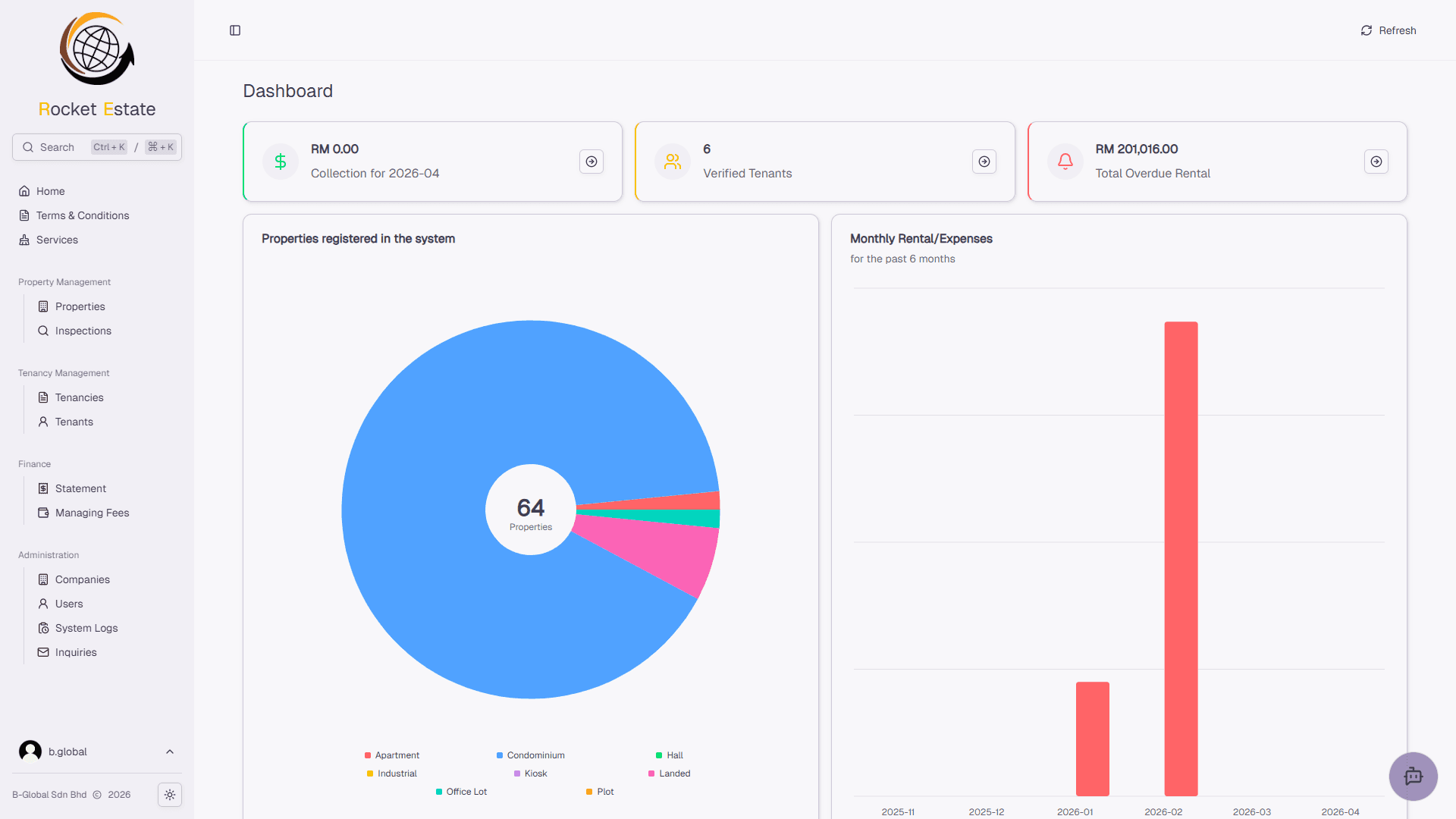Open Managing Fees in sidebar
Image resolution: width=1456 pixels, height=819 pixels.
pos(92,513)
